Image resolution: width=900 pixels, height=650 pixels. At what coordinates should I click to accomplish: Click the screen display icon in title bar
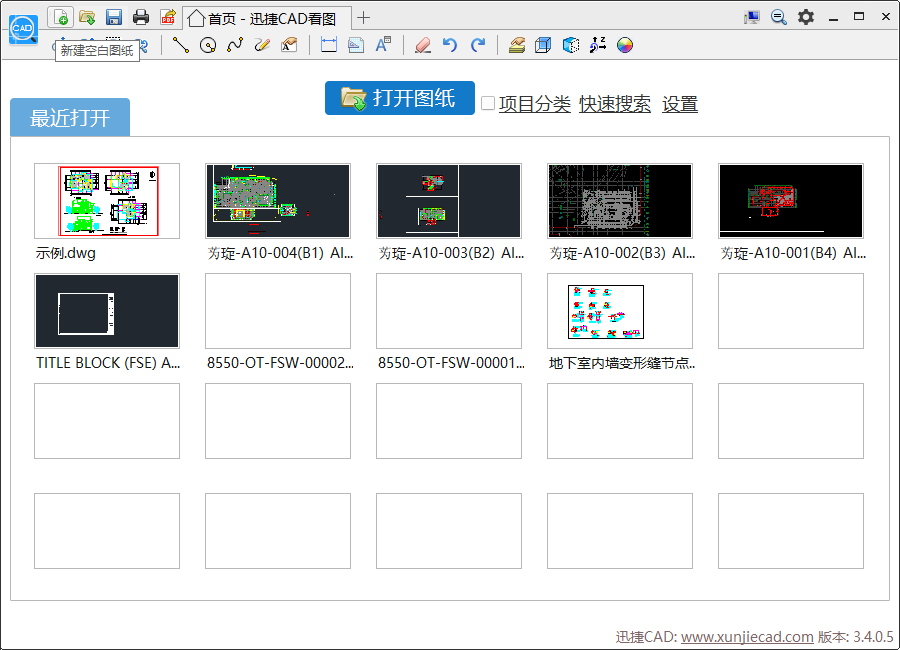(752, 17)
